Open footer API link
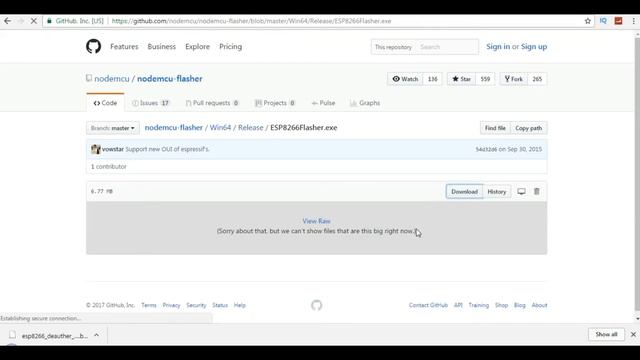Image resolution: width=640 pixels, height=360 pixels. 458,305
